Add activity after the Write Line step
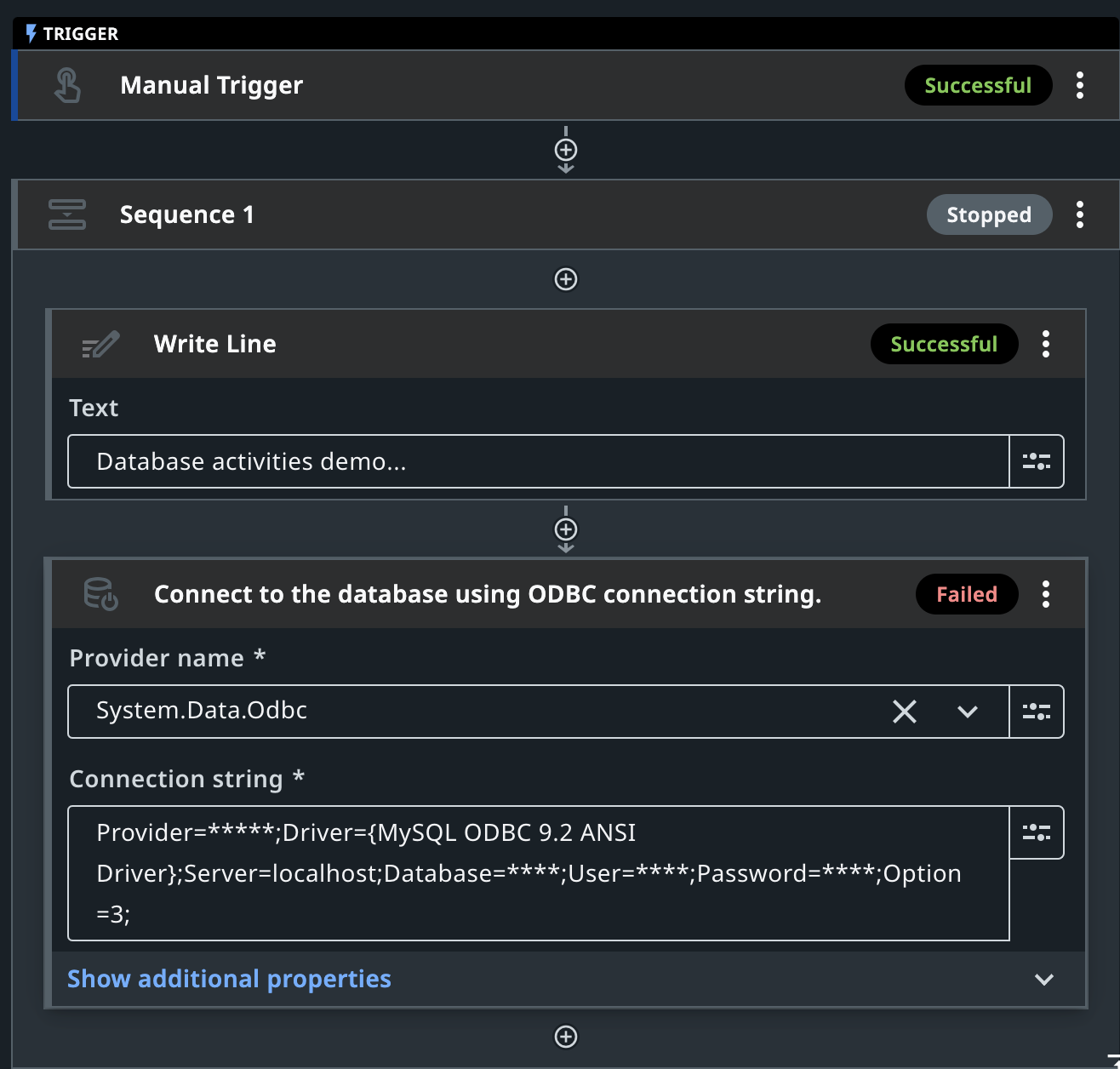The height and width of the screenshot is (1069, 1120). 566,529
